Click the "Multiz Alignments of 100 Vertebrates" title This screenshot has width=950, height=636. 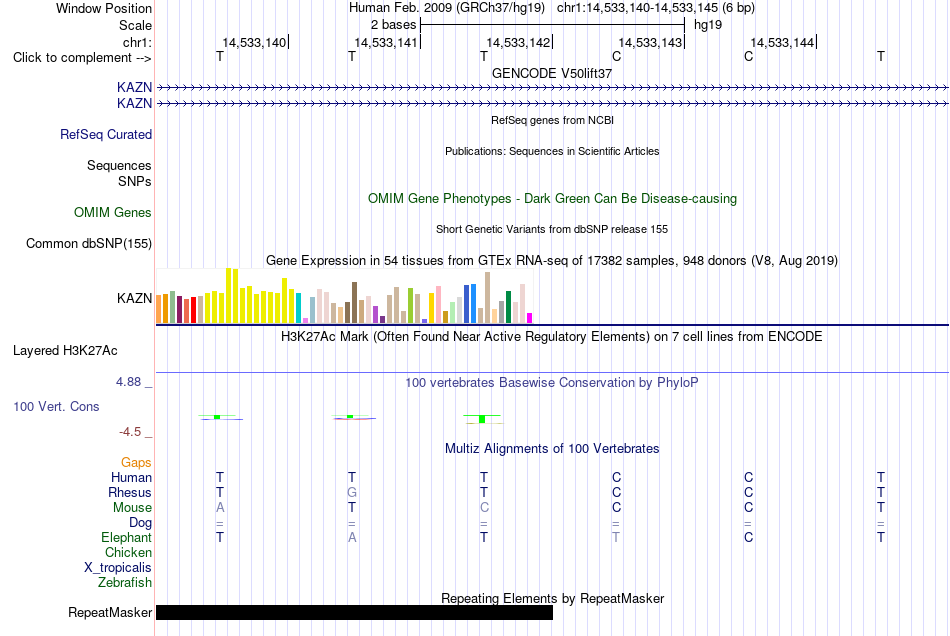coord(552,448)
